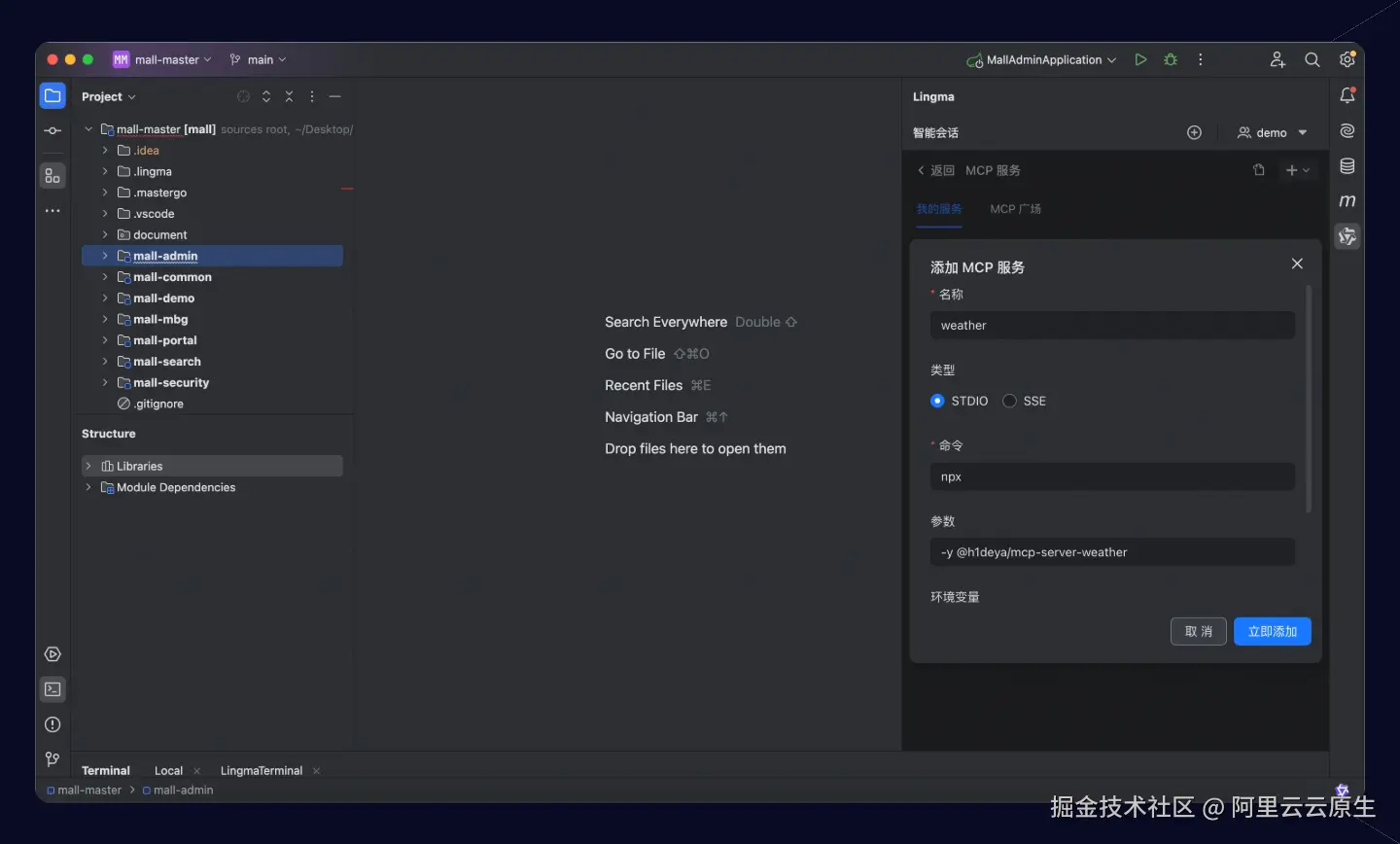The height and width of the screenshot is (844, 1400).
Task: Select opened file target icon in Project panel
Action: [x=243, y=96]
